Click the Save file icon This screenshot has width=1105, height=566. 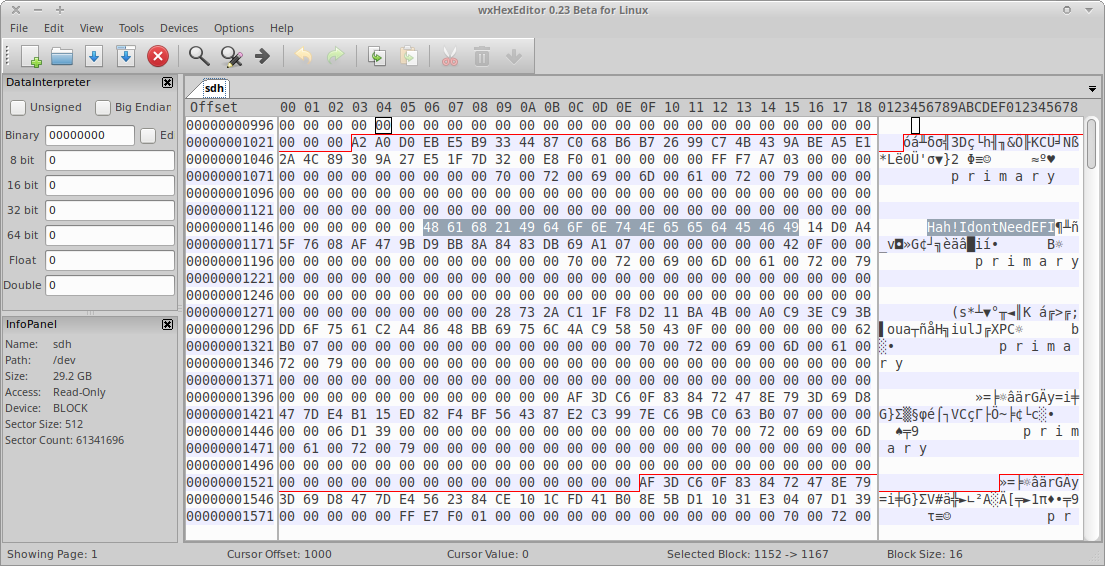click(x=94, y=56)
